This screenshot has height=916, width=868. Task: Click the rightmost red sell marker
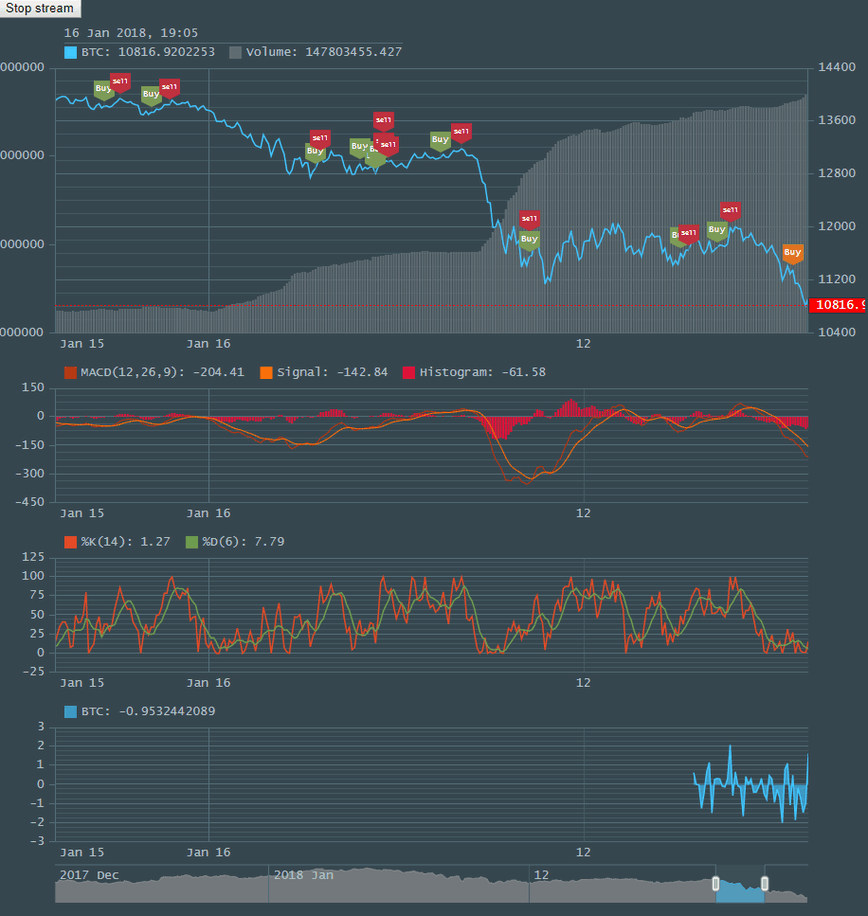(x=730, y=211)
